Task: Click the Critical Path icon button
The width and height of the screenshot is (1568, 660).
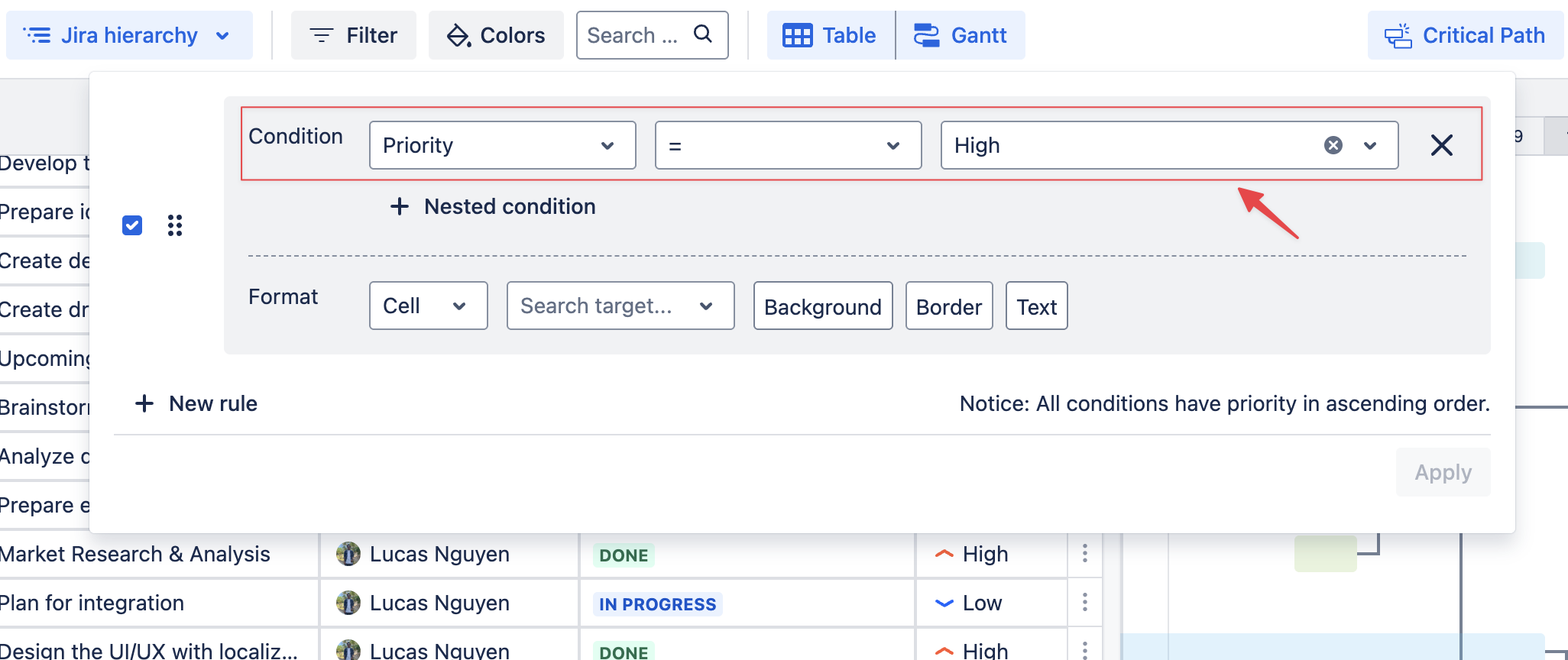Action: point(1464,35)
